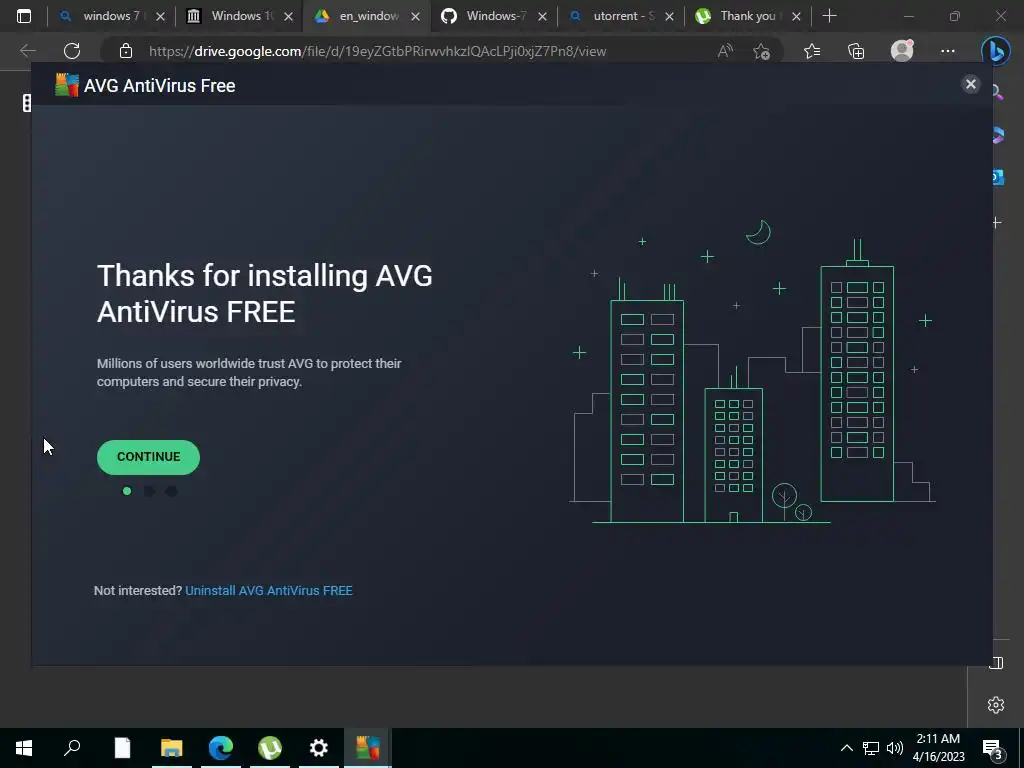Open a new browser tab
Viewport: 1024px width, 768px height.
coord(829,16)
